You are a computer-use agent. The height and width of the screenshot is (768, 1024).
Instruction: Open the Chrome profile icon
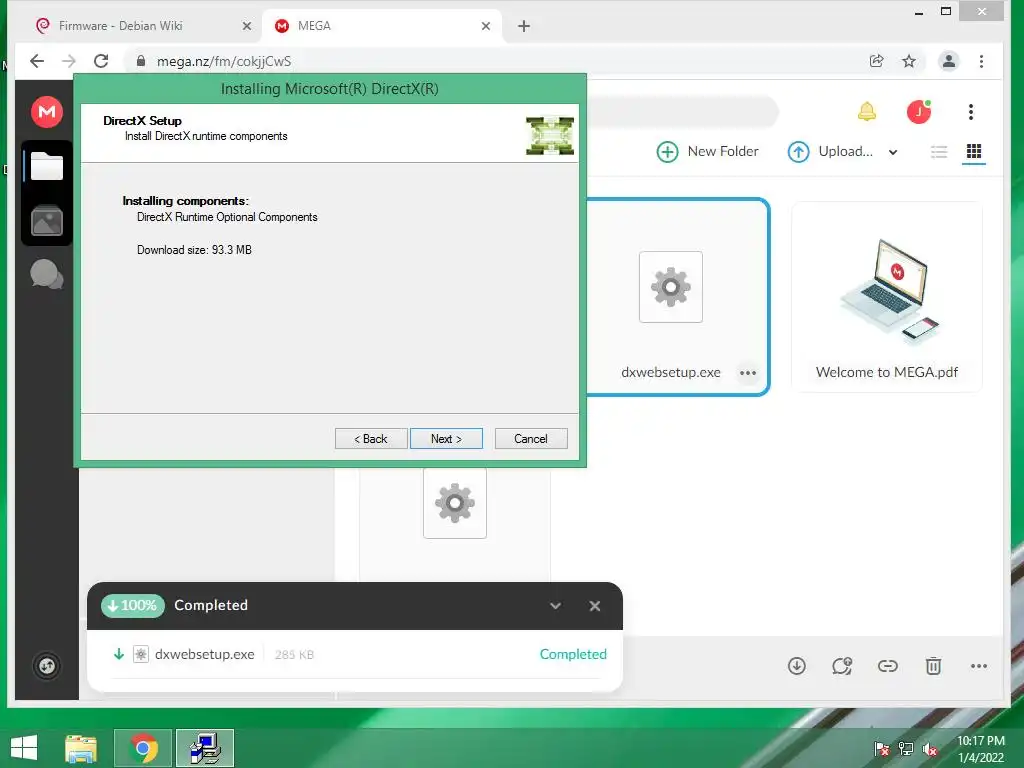(x=949, y=61)
